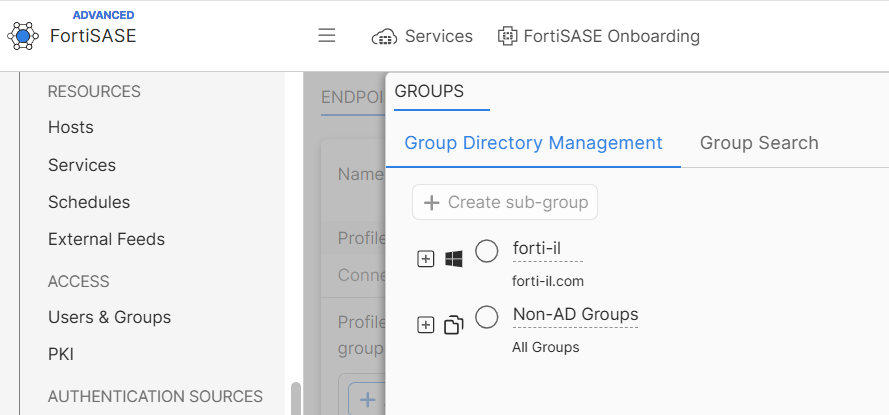Screen dimensions: 889x415
Task: Open Hosts in the sidebar
Action: pos(71,127)
